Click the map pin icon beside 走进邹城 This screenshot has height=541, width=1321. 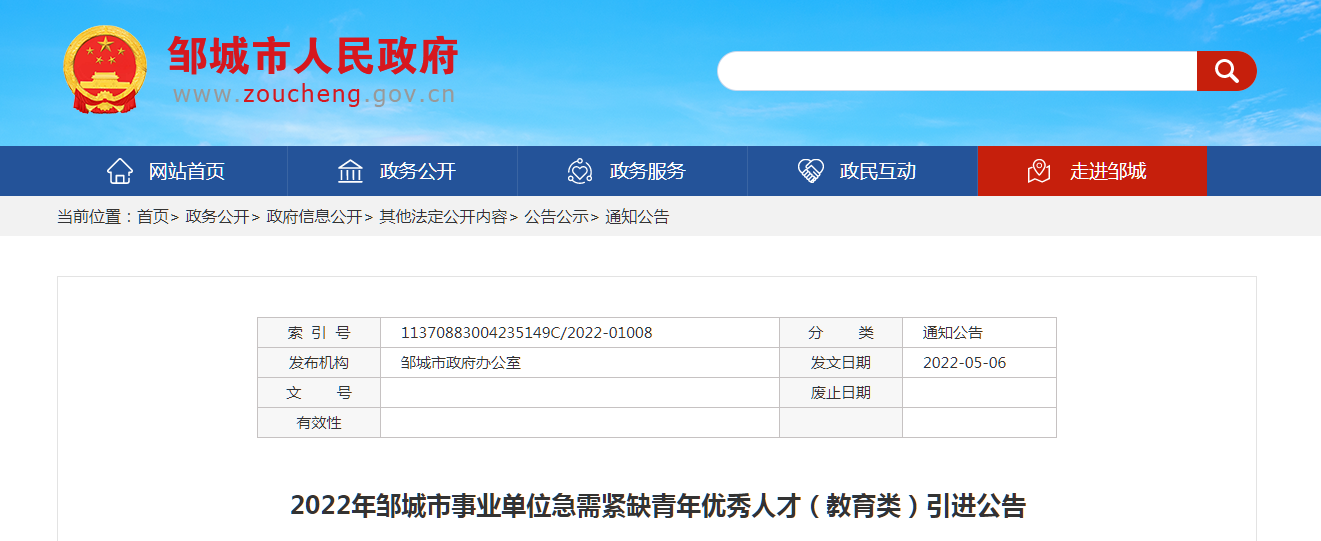coord(1039,171)
